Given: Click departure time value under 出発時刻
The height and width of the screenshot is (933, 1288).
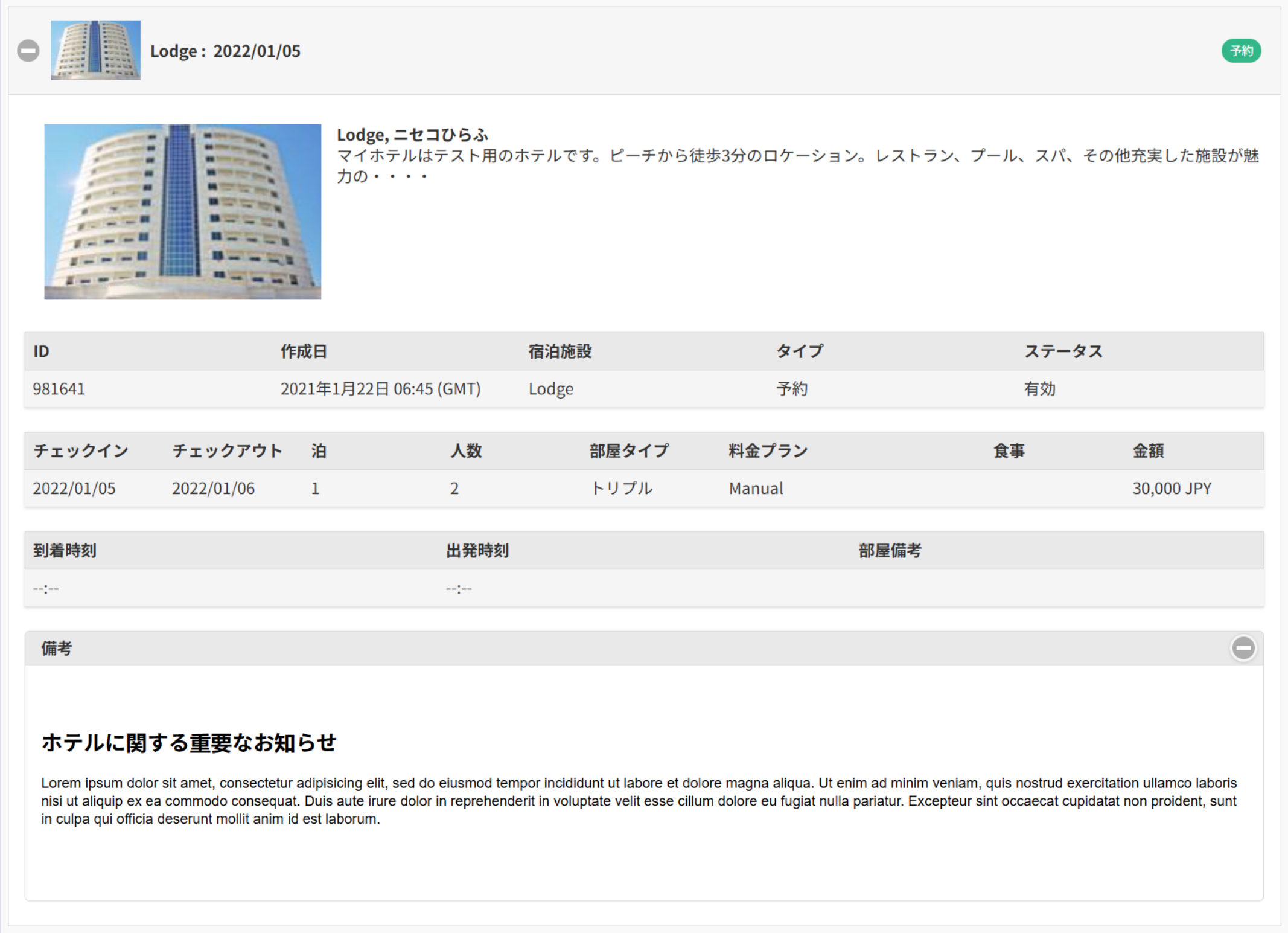Looking at the screenshot, I should tap(459, 589).
